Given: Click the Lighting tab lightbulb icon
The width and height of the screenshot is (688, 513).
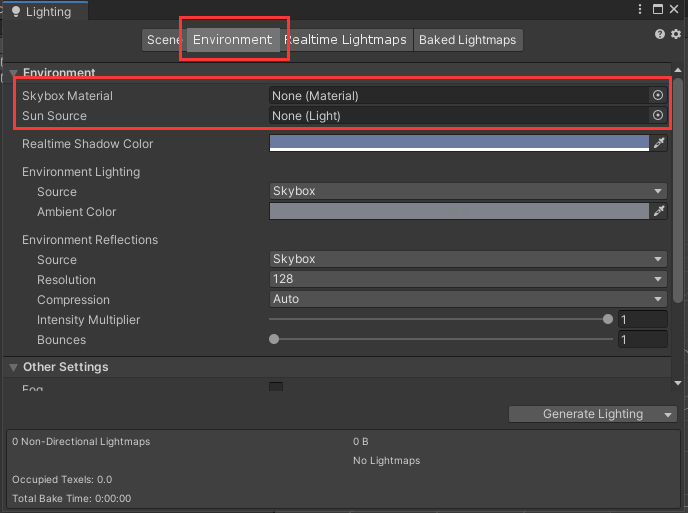Looking at the screenshot, I should pyautogui.click(x=16, y=12).
